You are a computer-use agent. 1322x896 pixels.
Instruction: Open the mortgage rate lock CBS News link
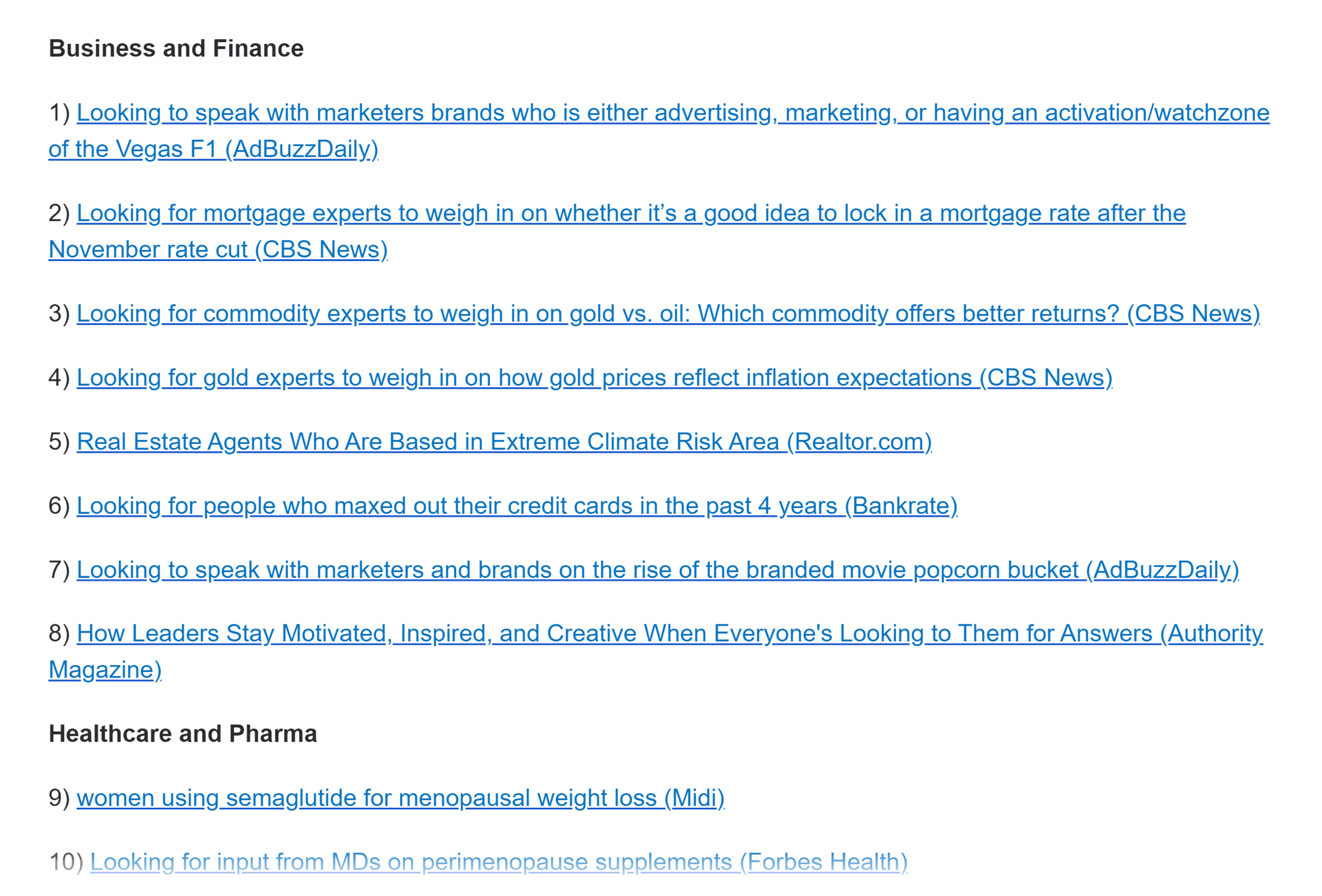(630, 214)
